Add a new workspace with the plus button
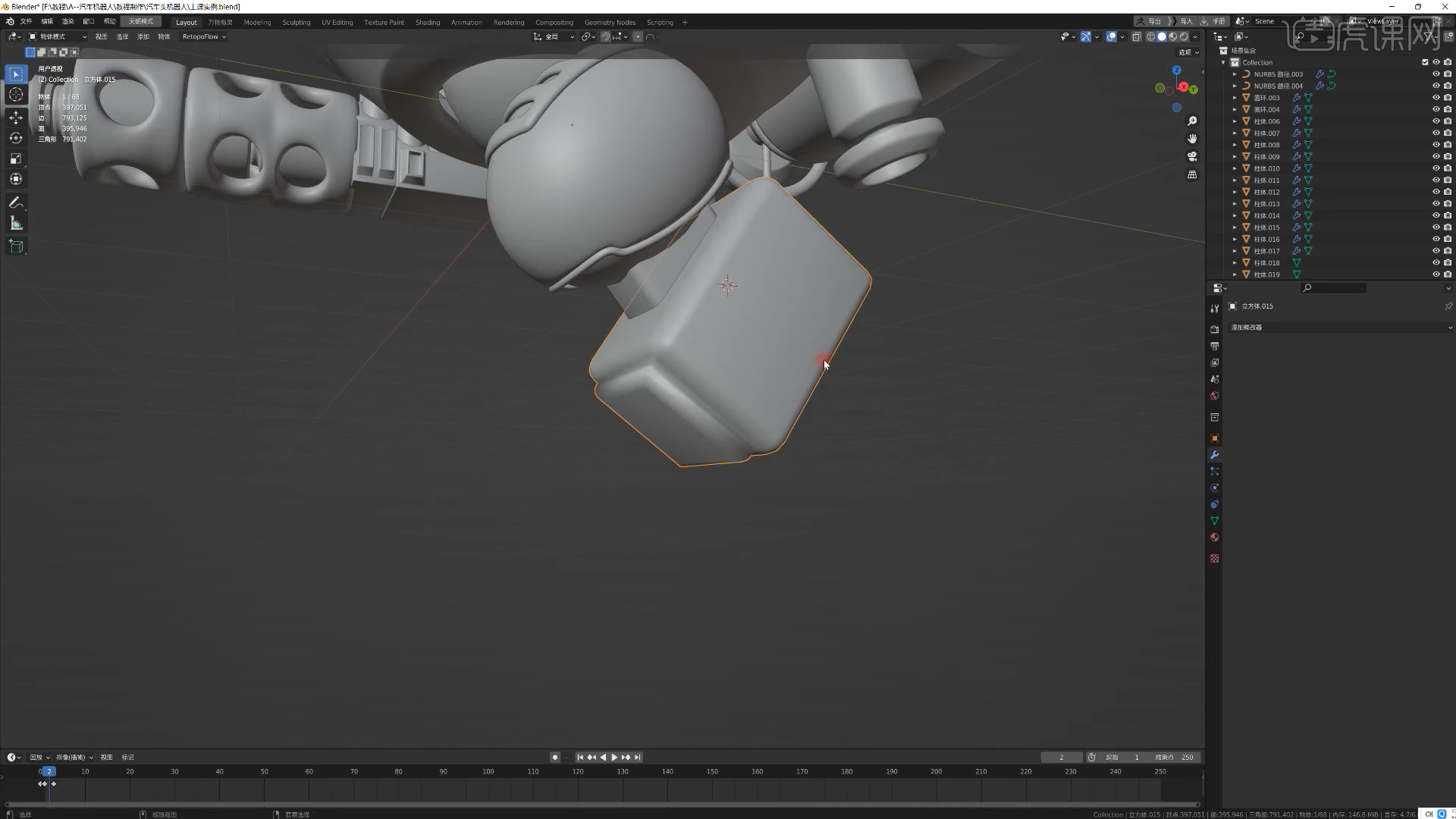This screenshot has height=819, width=1456. coord(686,22)
